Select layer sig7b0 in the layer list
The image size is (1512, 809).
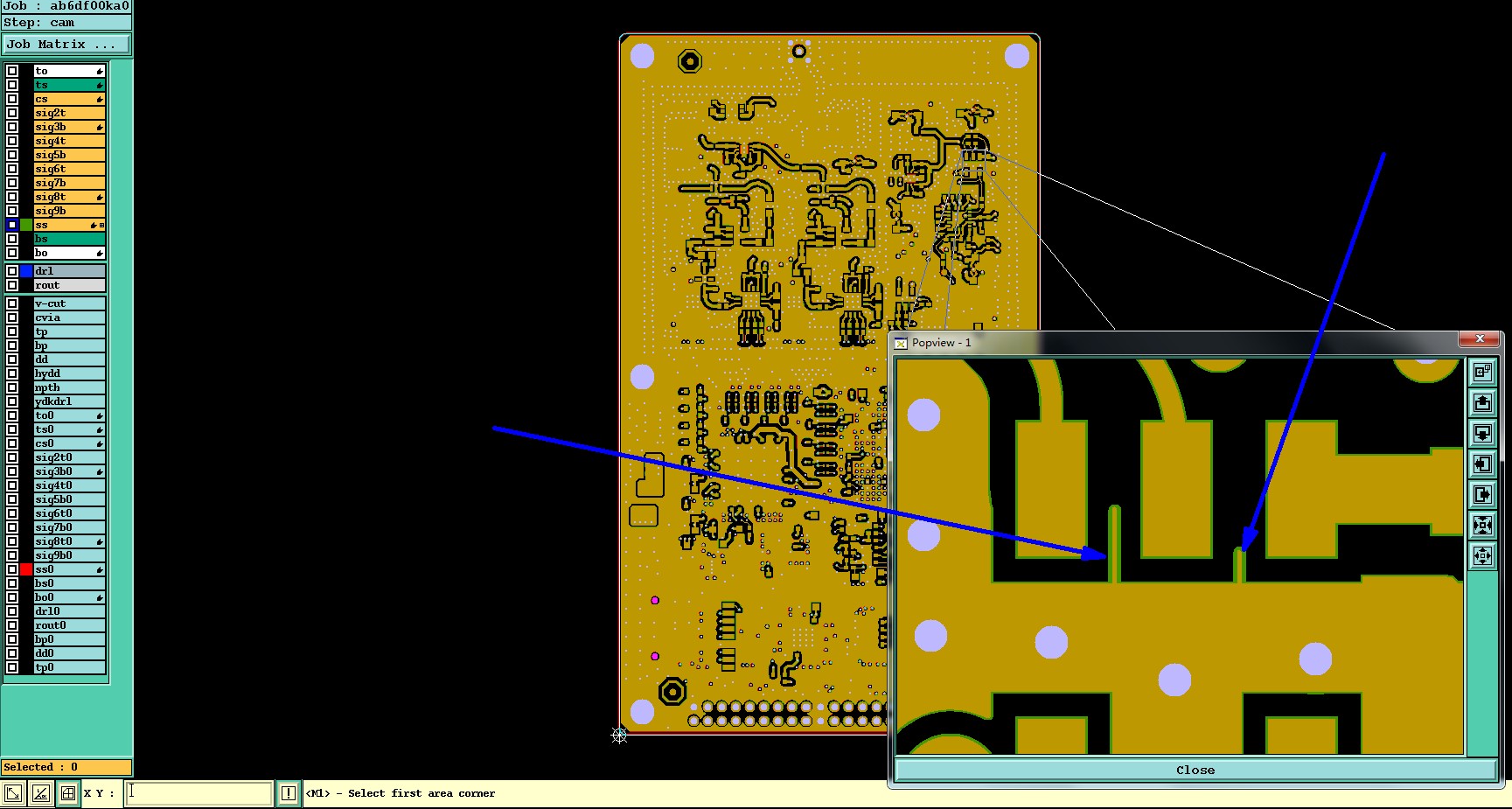point(69,527)
